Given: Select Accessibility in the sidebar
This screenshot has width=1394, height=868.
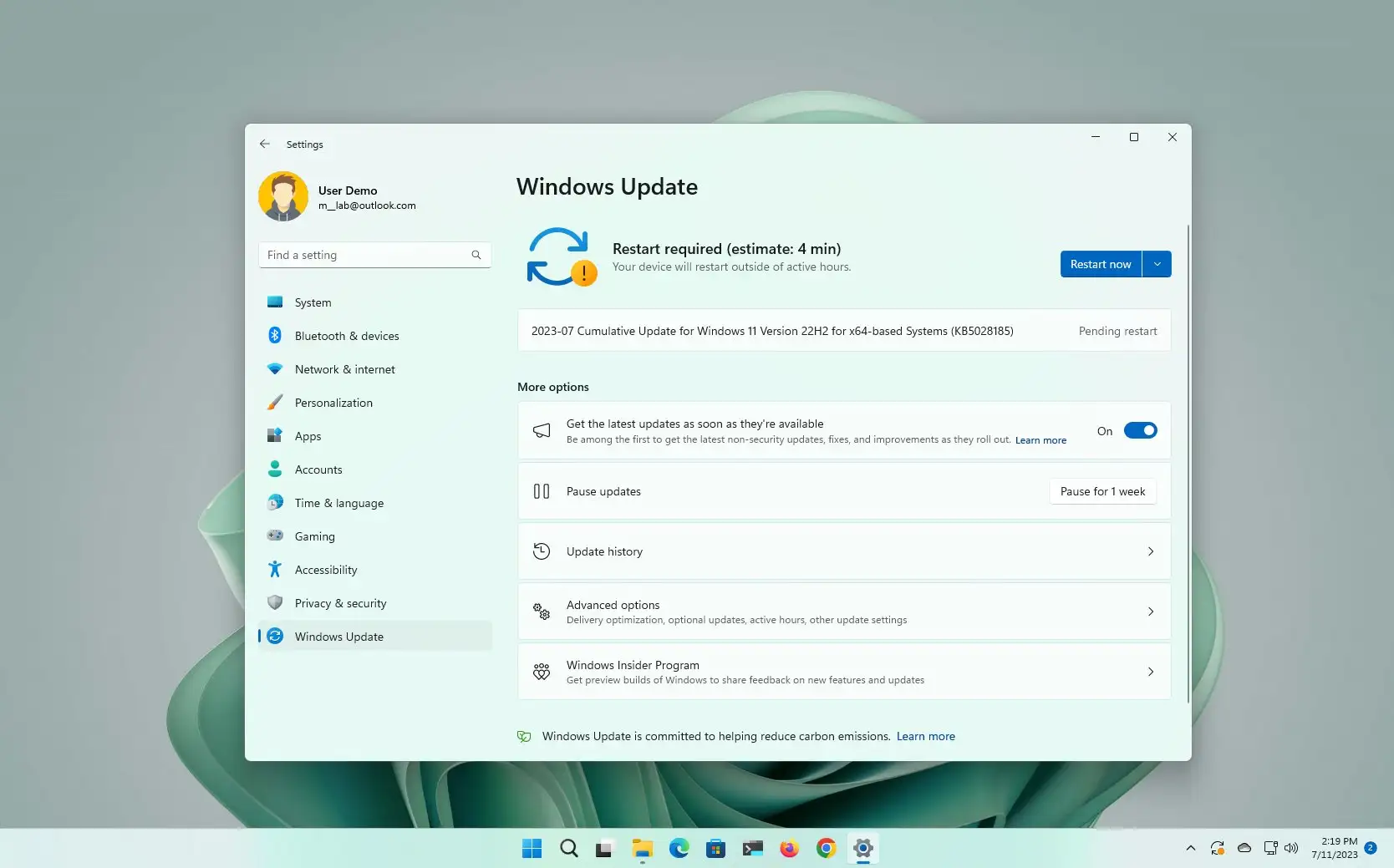Looking at the screenshot, I should pyautogui.click(x=375, y=570).
